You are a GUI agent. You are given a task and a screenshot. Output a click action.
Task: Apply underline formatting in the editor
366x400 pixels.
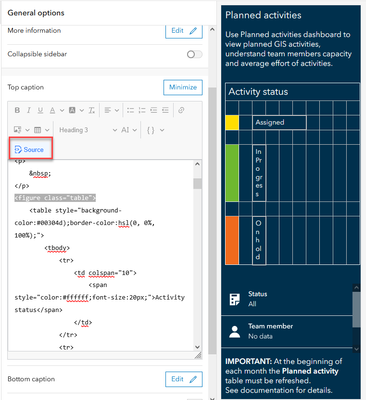pos(40,110)
